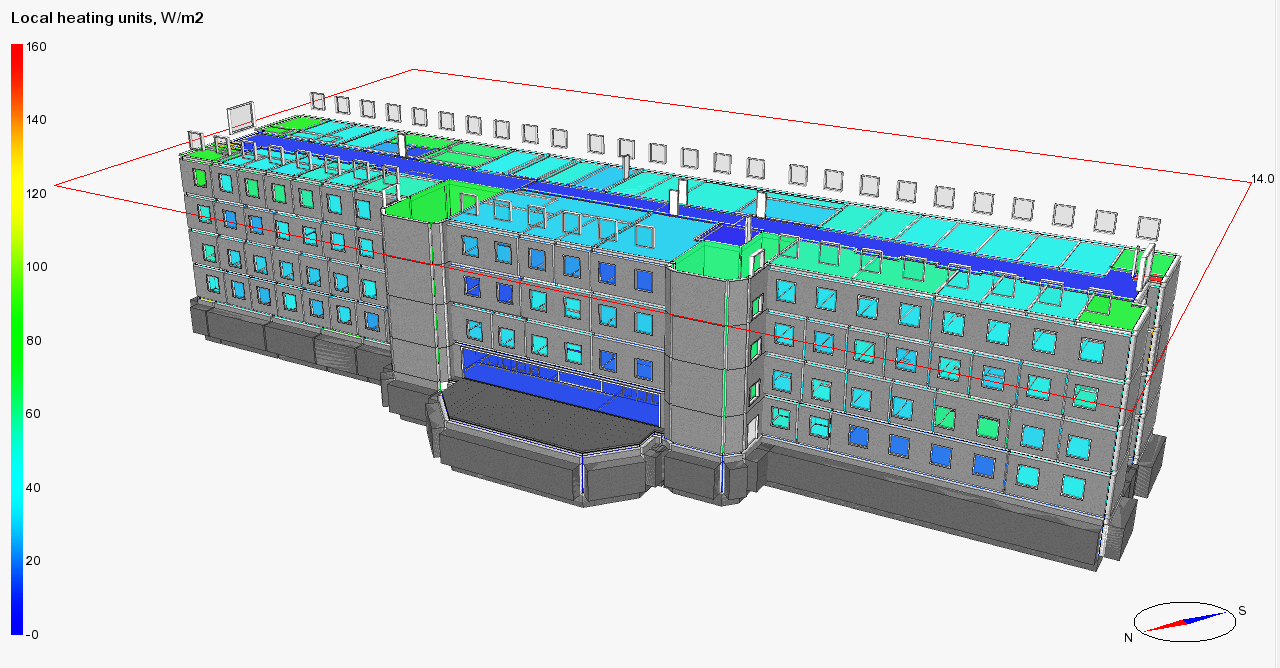Click the red north needle of the compass
Image resolution: width=1280 pixels, height=668 pixels.
click(1164, 627)
